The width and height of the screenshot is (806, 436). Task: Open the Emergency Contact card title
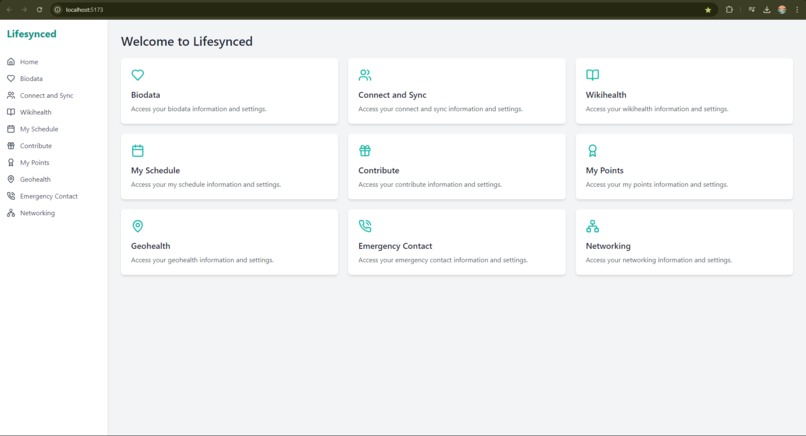pos(395,246)
